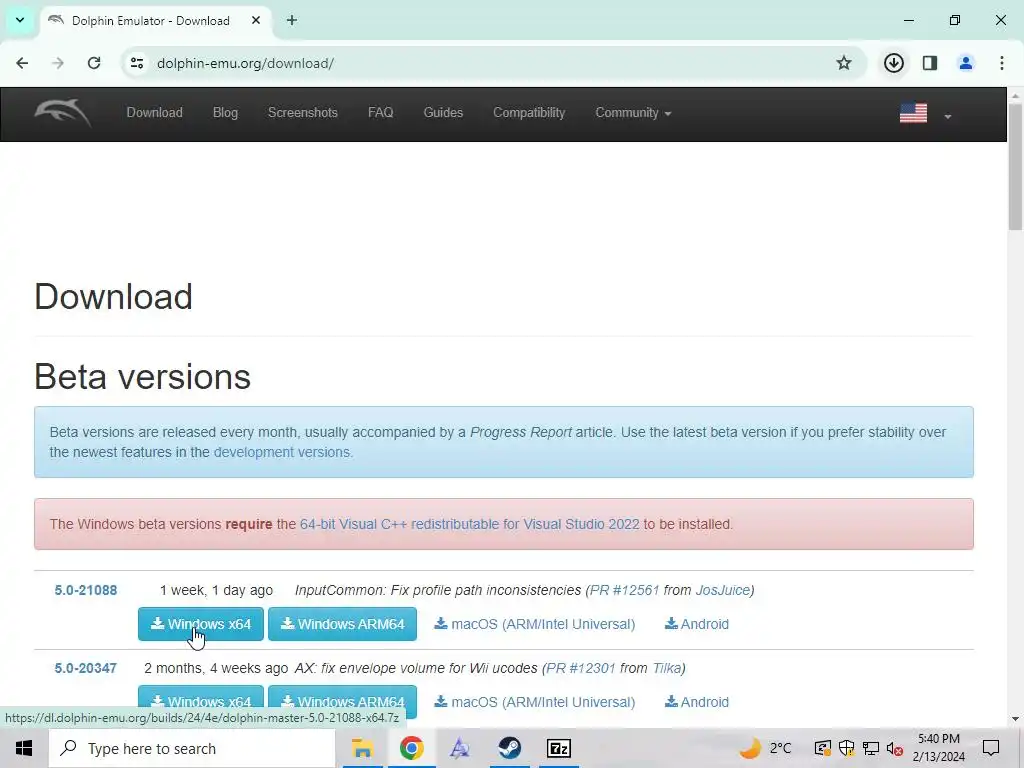Download macOS build for 5.0-20347
The image size is (1024, 768).
click(535, 702)
